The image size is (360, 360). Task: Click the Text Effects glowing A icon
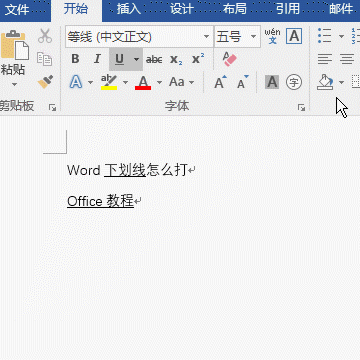click(x=76, y=82)
